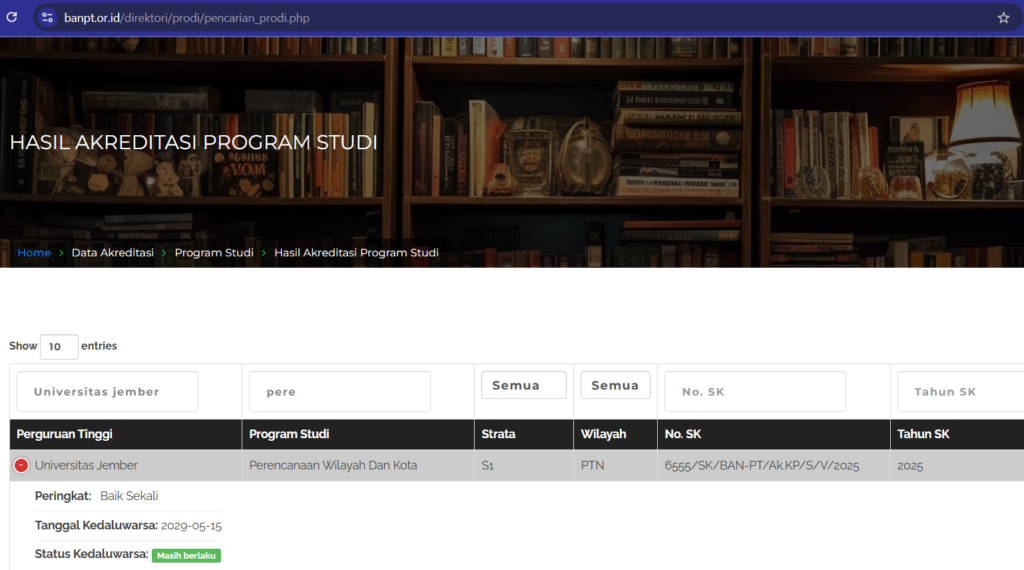Click the S1 strata cell

click(x=488, y=466)
